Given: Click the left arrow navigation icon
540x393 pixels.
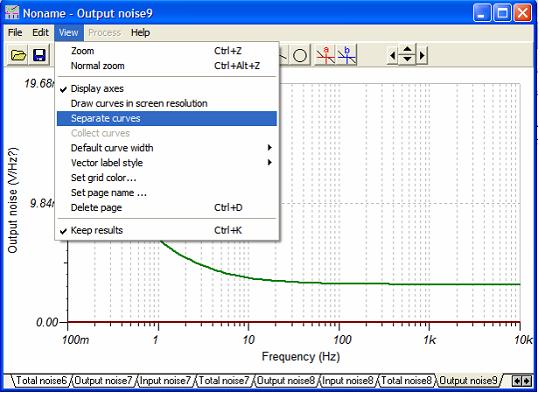Looking at the screenshot, I should click(392, 55).
